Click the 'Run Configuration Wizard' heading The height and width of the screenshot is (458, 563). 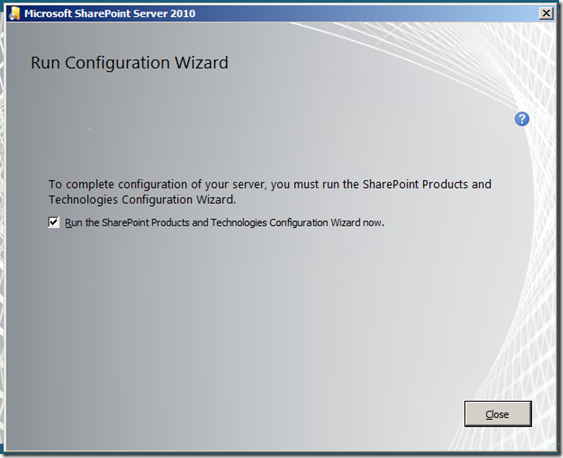click(x=129, y=63)
